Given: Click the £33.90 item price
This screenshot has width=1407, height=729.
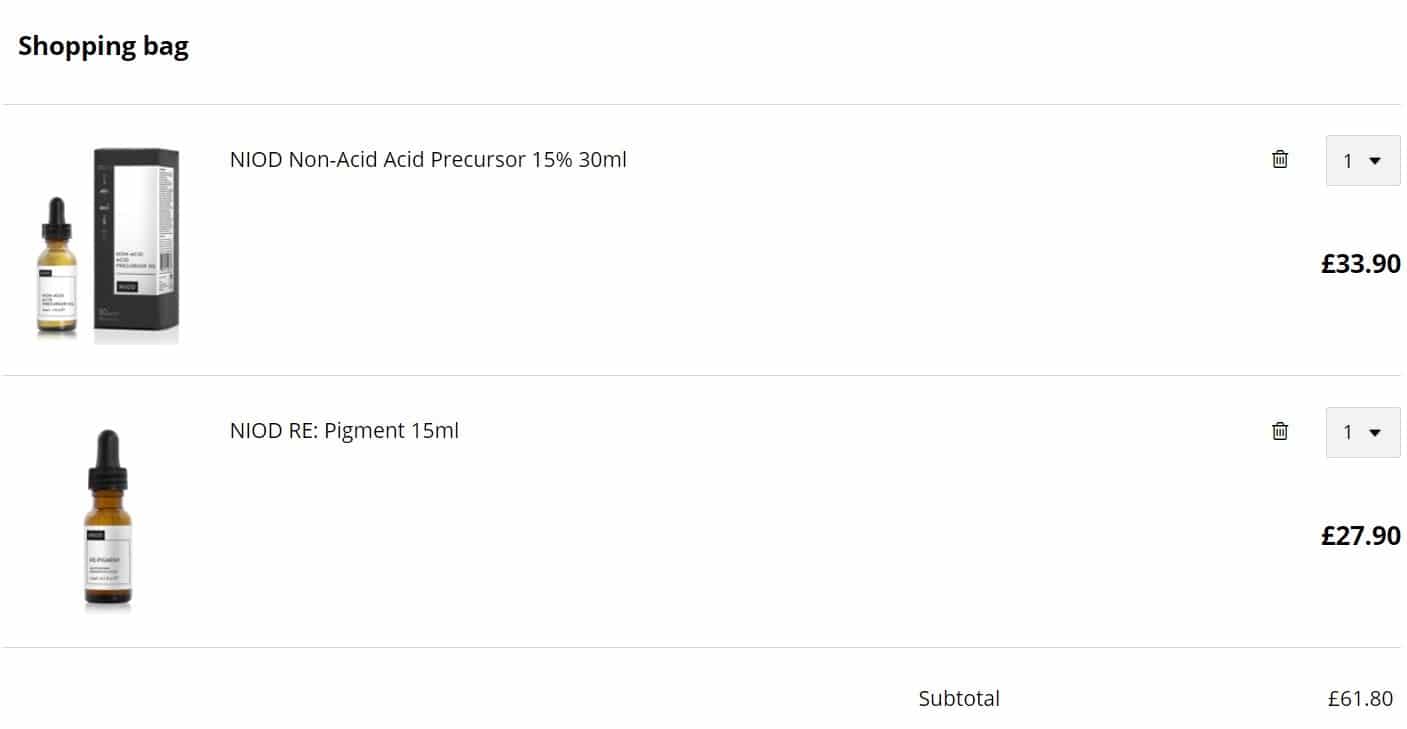Looking at the screenshot, I should coord(1360,264).
